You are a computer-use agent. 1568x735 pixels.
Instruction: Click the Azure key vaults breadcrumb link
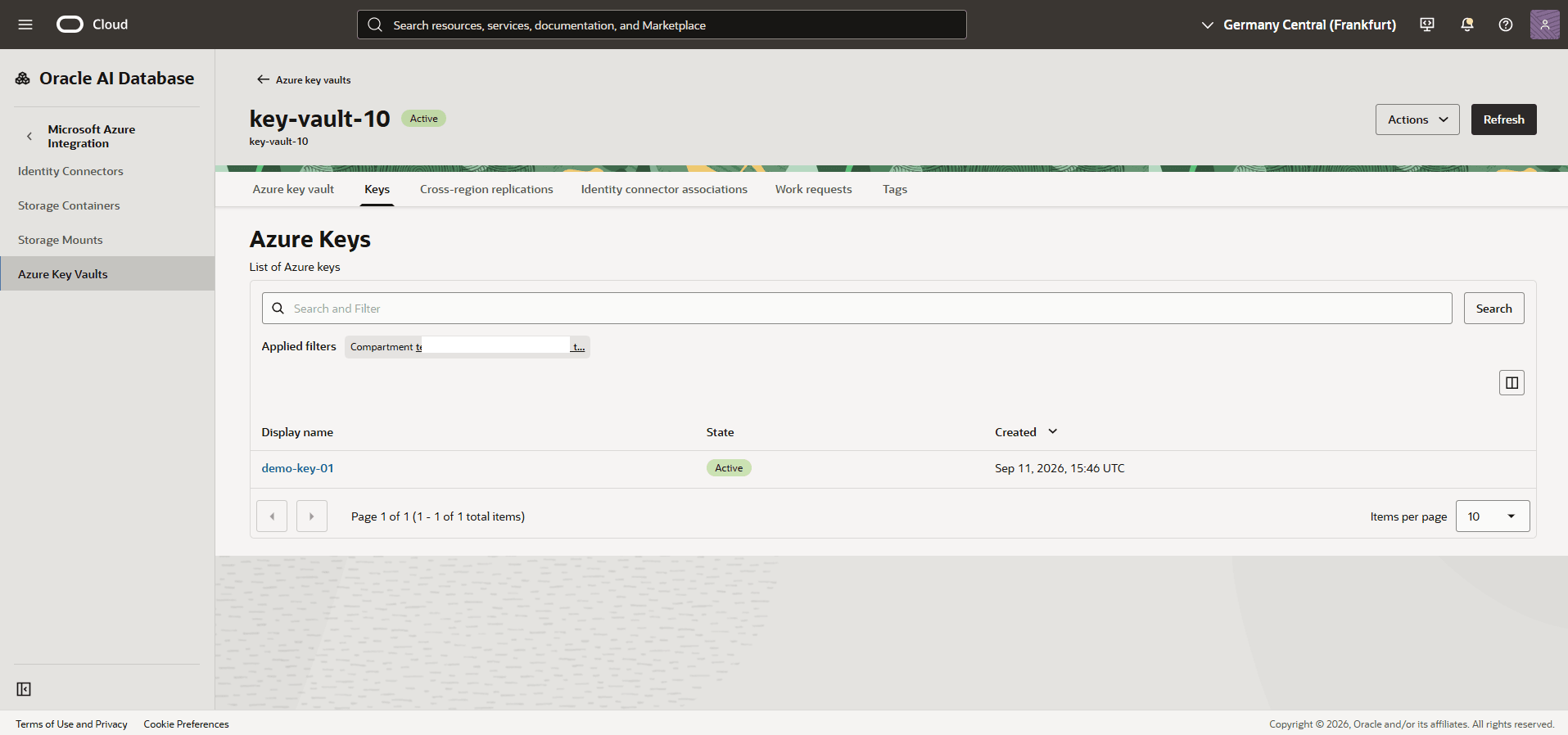313,79
